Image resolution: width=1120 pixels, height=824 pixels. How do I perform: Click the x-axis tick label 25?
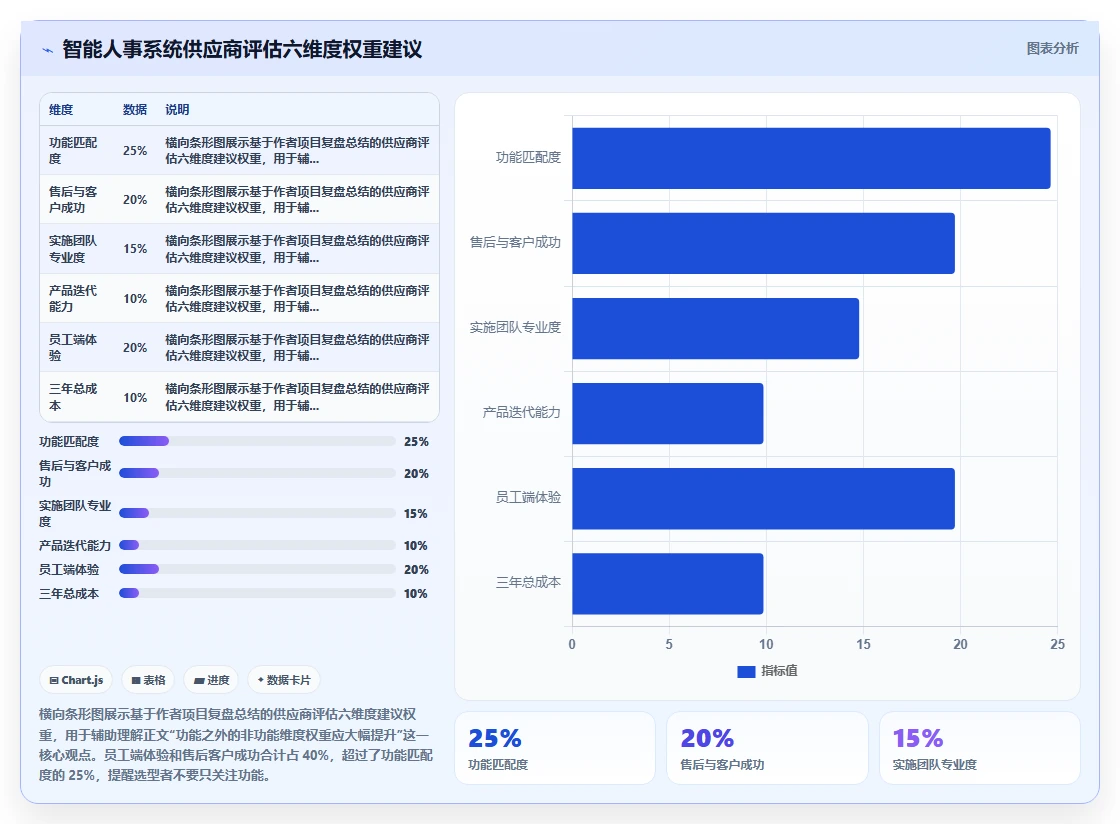click(1057, 644)
